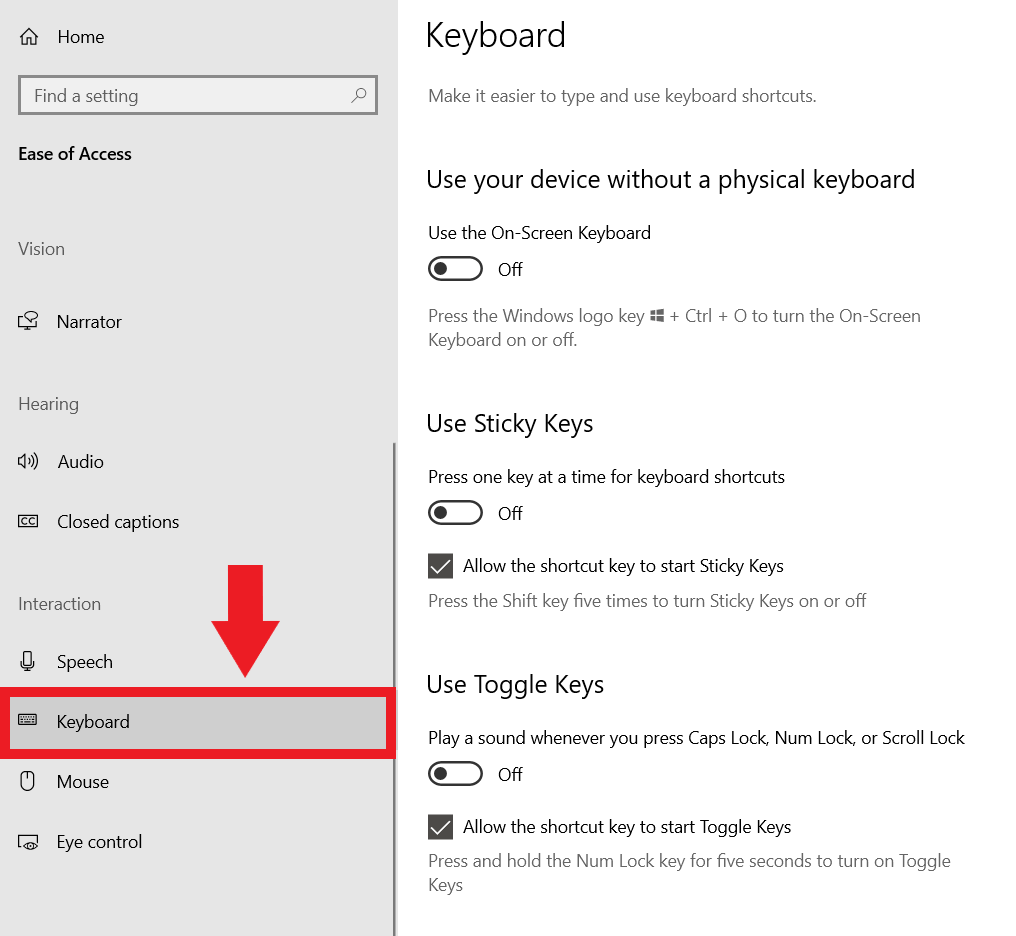This screenshot has width=1016, height=936.
Task: Click the Narrator icon in sidebar
Action: pos(28,322)
